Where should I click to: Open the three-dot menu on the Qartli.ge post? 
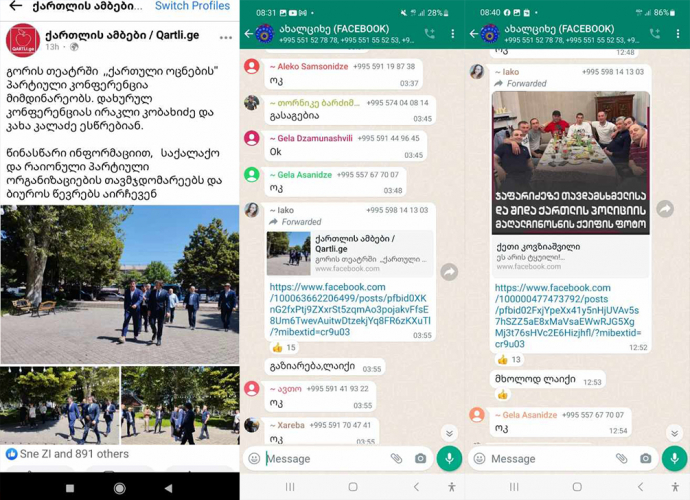pyautogui.click(x=226, y=38)
